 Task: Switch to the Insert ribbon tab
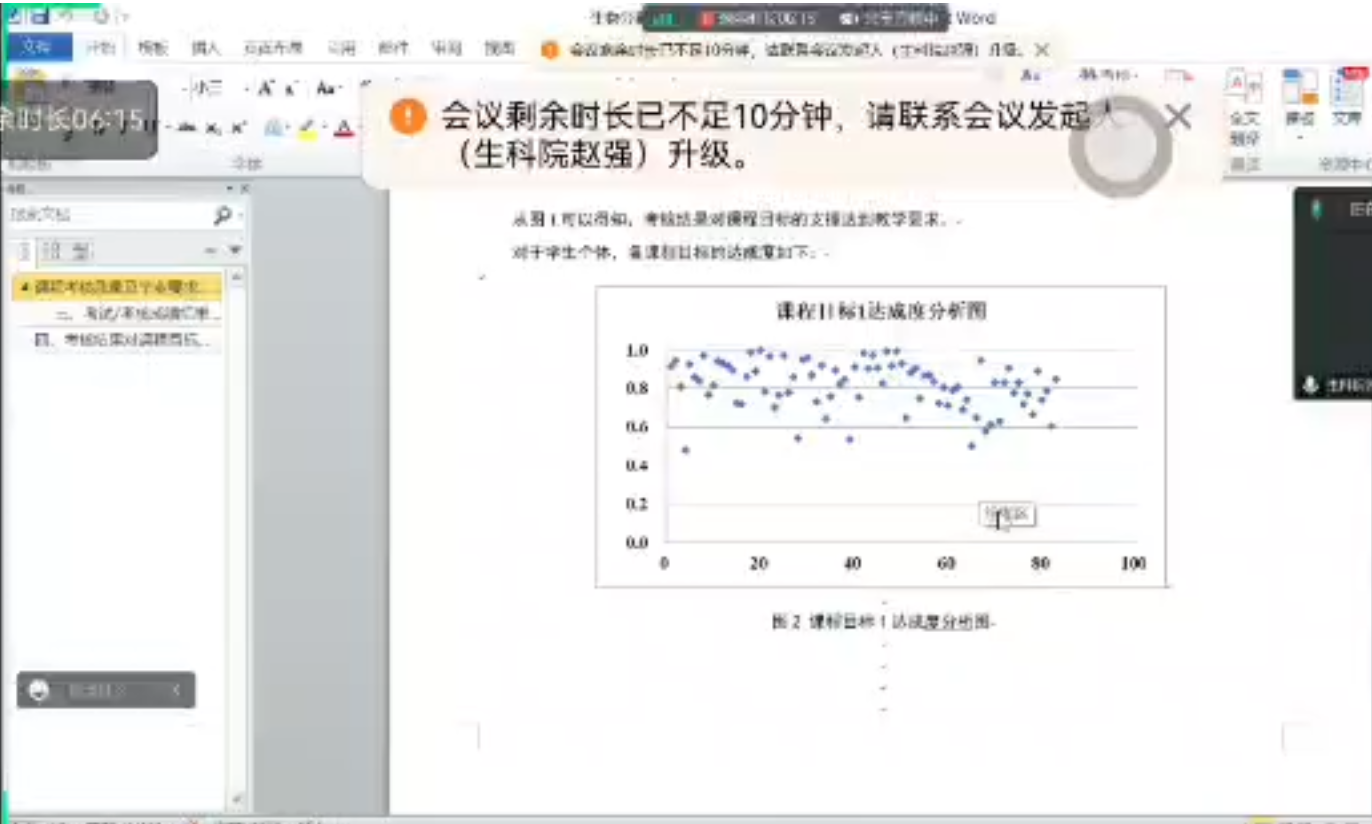click(x=204, y=47)
